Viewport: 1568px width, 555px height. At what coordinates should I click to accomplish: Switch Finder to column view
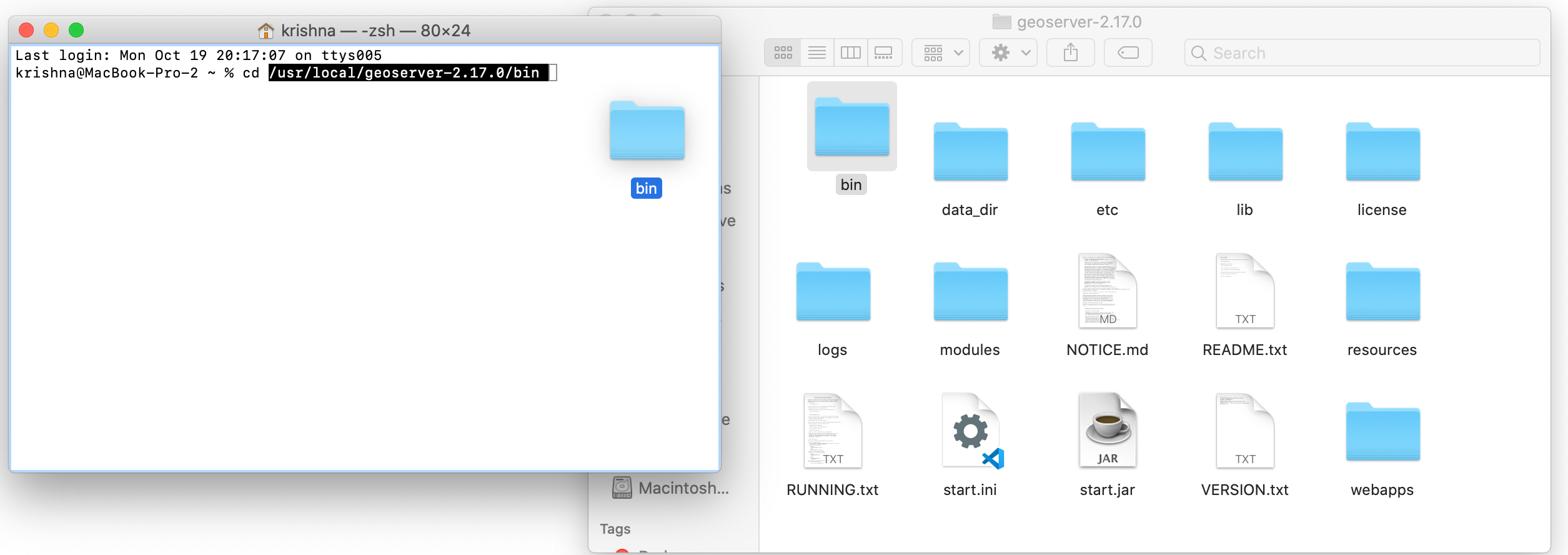pyautogui.click(x=850, y=52)
